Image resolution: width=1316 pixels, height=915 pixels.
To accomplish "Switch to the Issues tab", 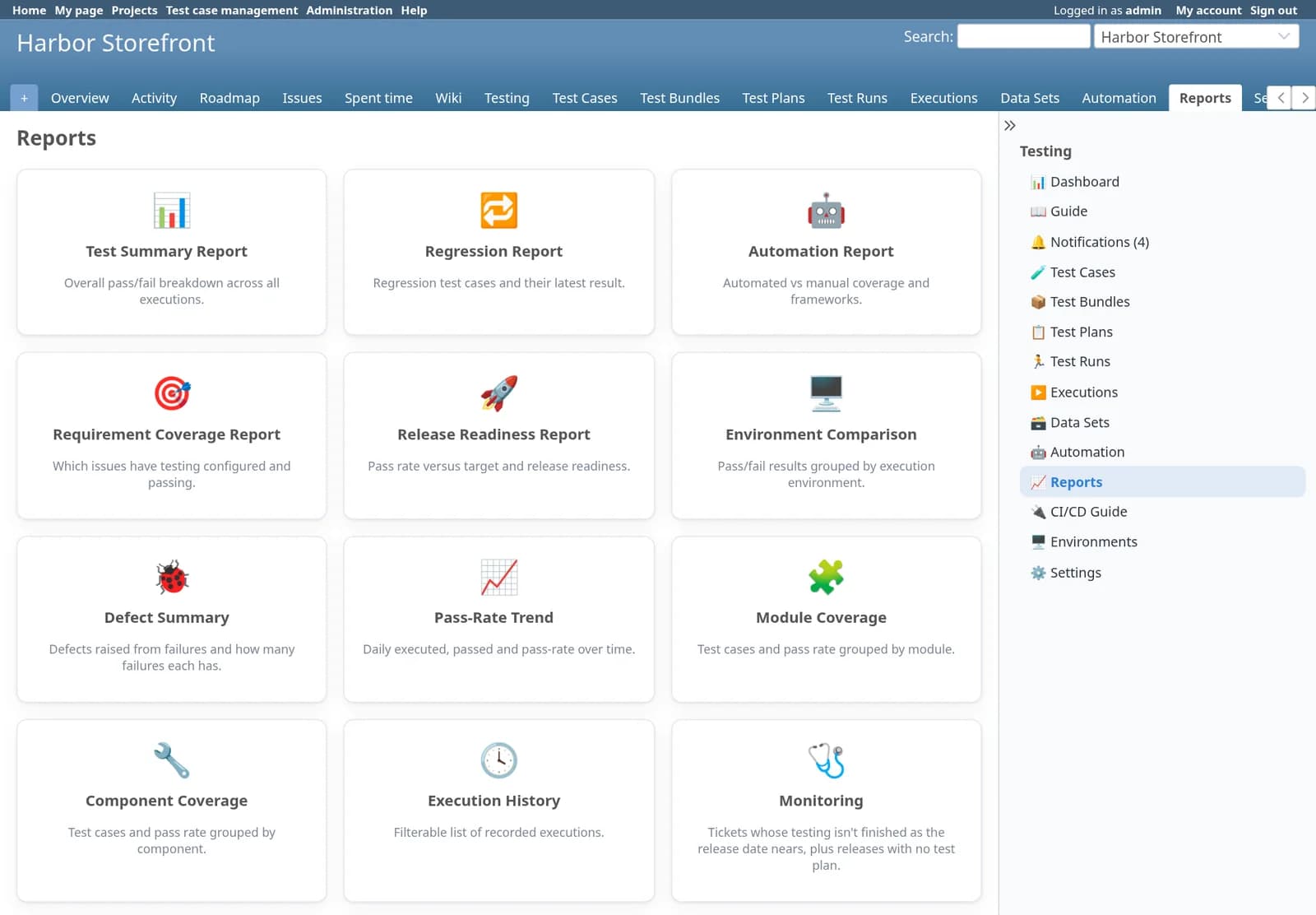I will coord(302,98).
